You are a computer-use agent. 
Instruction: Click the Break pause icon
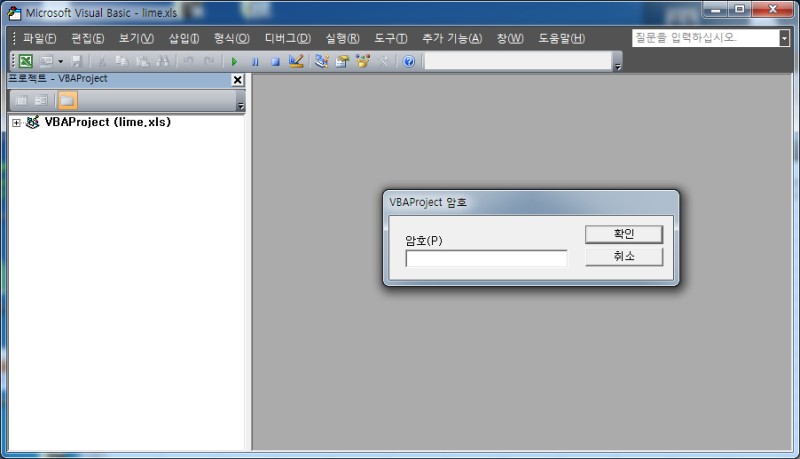(255, 61)
